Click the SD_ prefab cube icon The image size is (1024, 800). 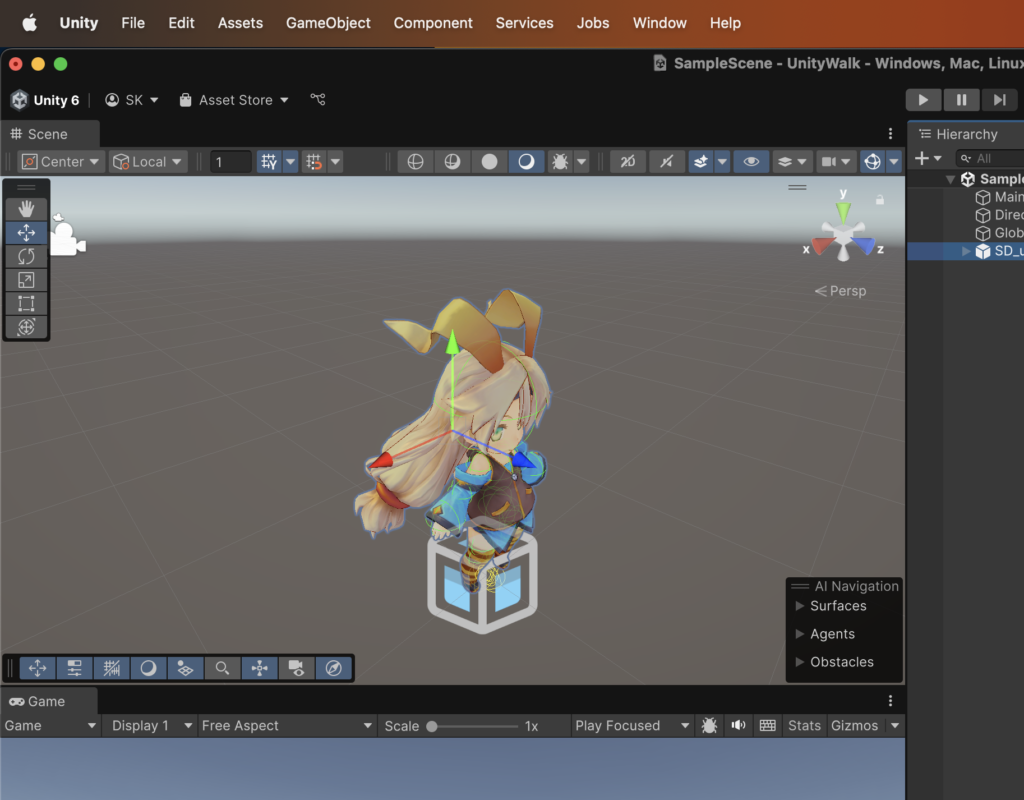pyautogui.click(x=983, y=251)
